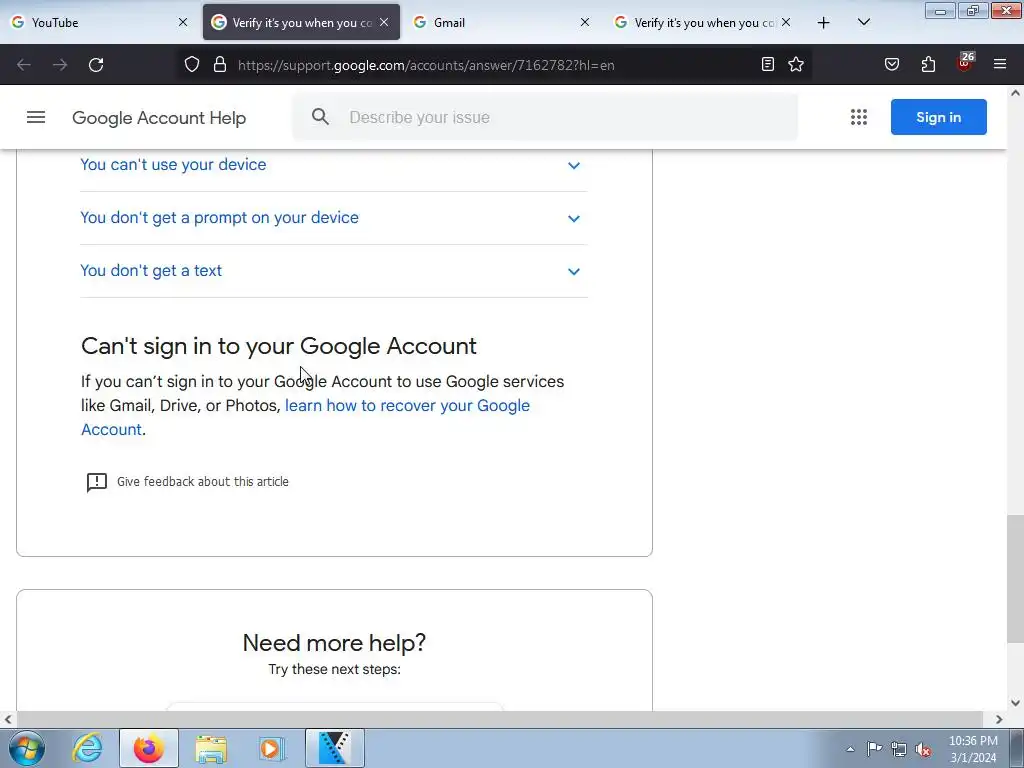This screenshot has width=1024, height=768.
Task: Open tracking protection shield icon
Action: pyautogui.click(x=191, y=65)
